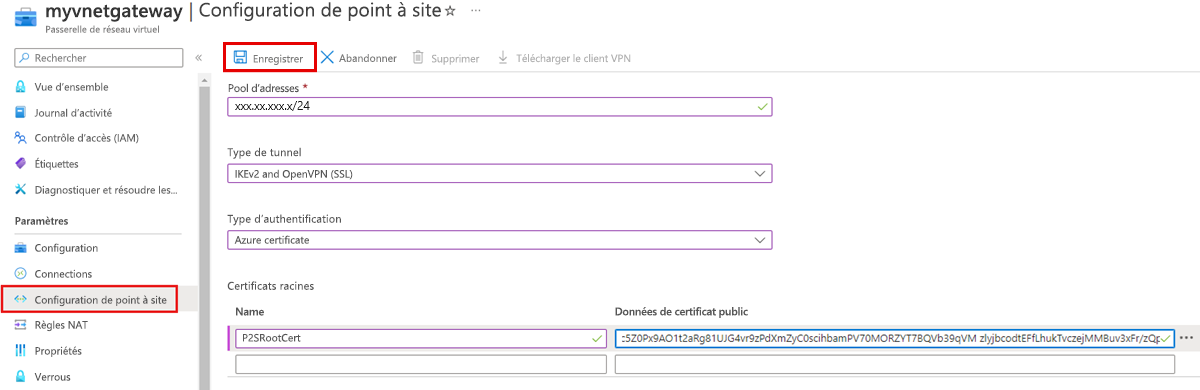Viewport: 1200px width, 390px height.
Task: Click the sidebar vertical scrollbar
Action: tap(204, 231)
